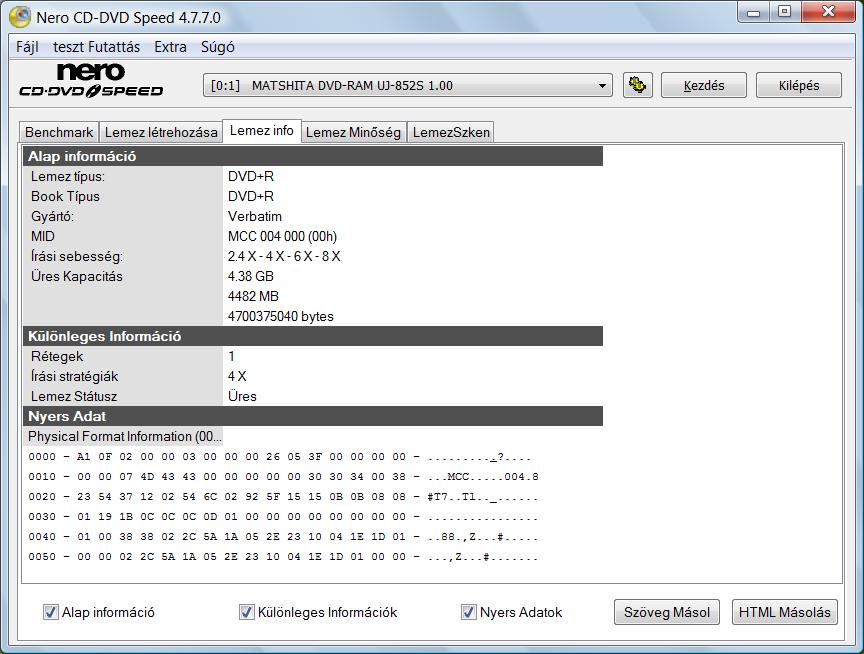Screen dimensions: 864x654
Task: Click the hex row starting with 0010
Action: 283,477
